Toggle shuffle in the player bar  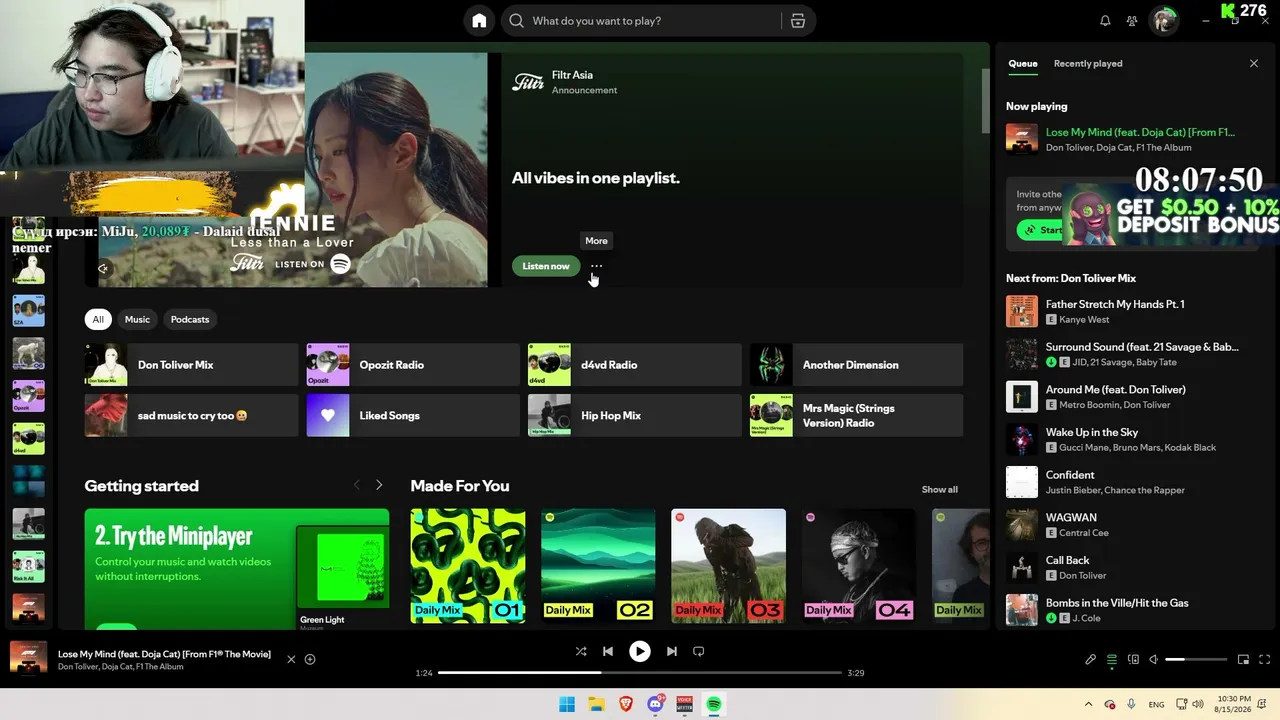581,651
